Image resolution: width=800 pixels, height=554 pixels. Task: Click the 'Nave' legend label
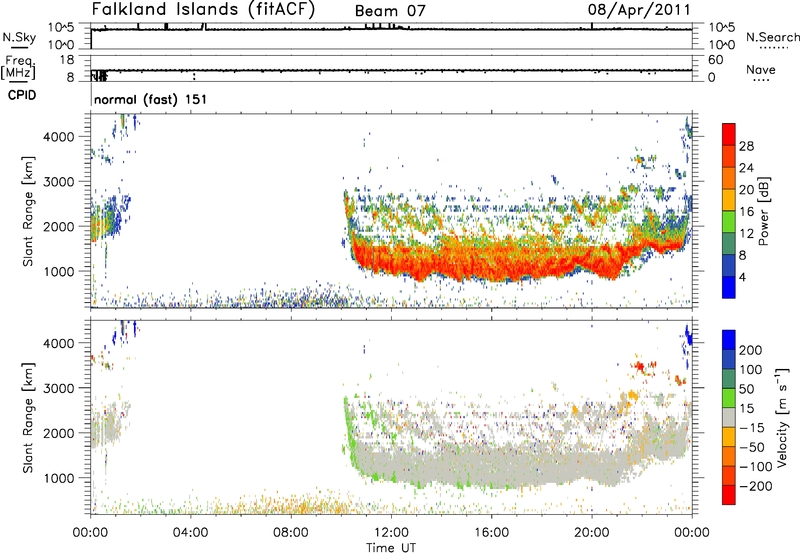coord(761,69)
